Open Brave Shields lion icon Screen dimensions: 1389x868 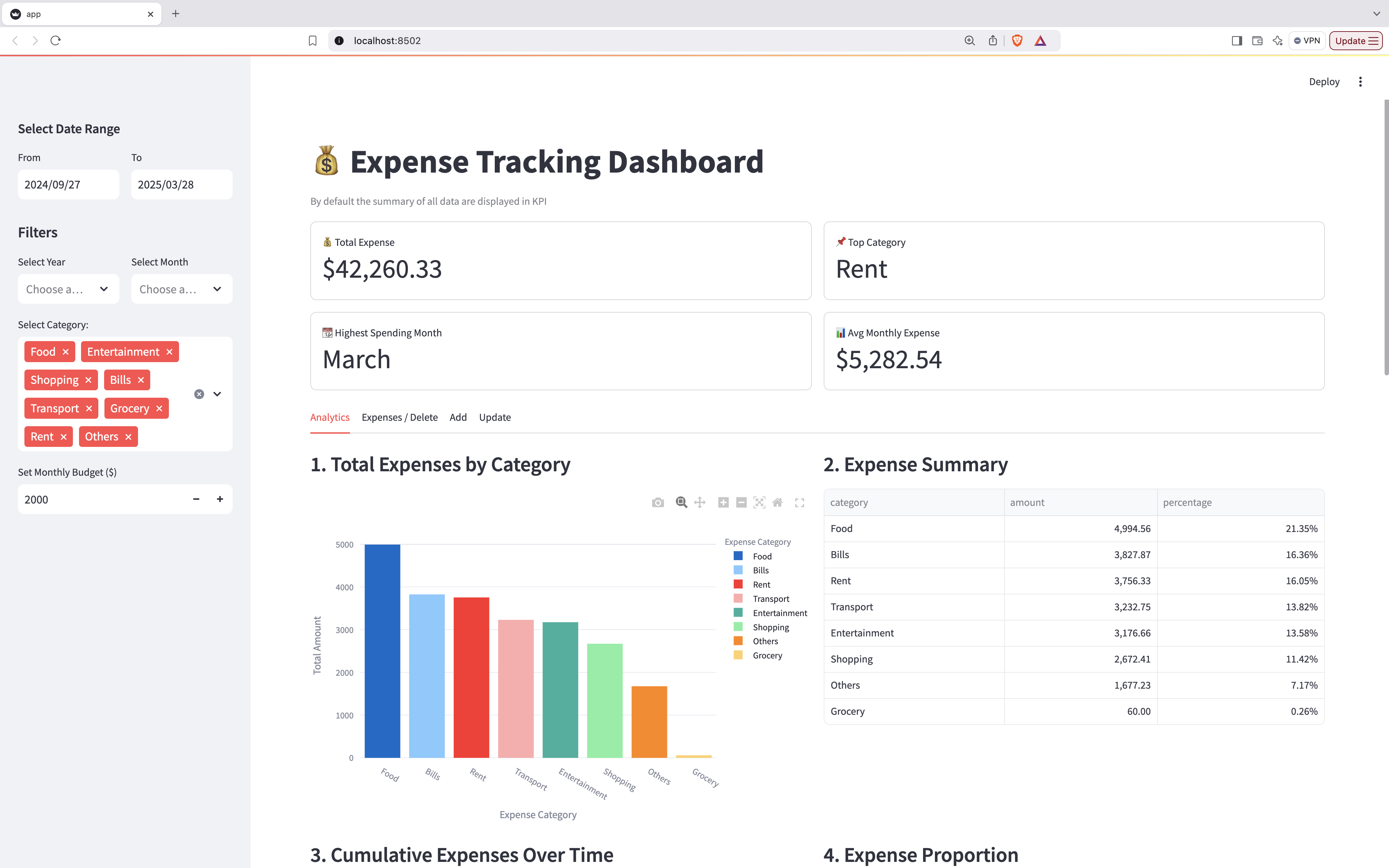(x=1017, y=40)
